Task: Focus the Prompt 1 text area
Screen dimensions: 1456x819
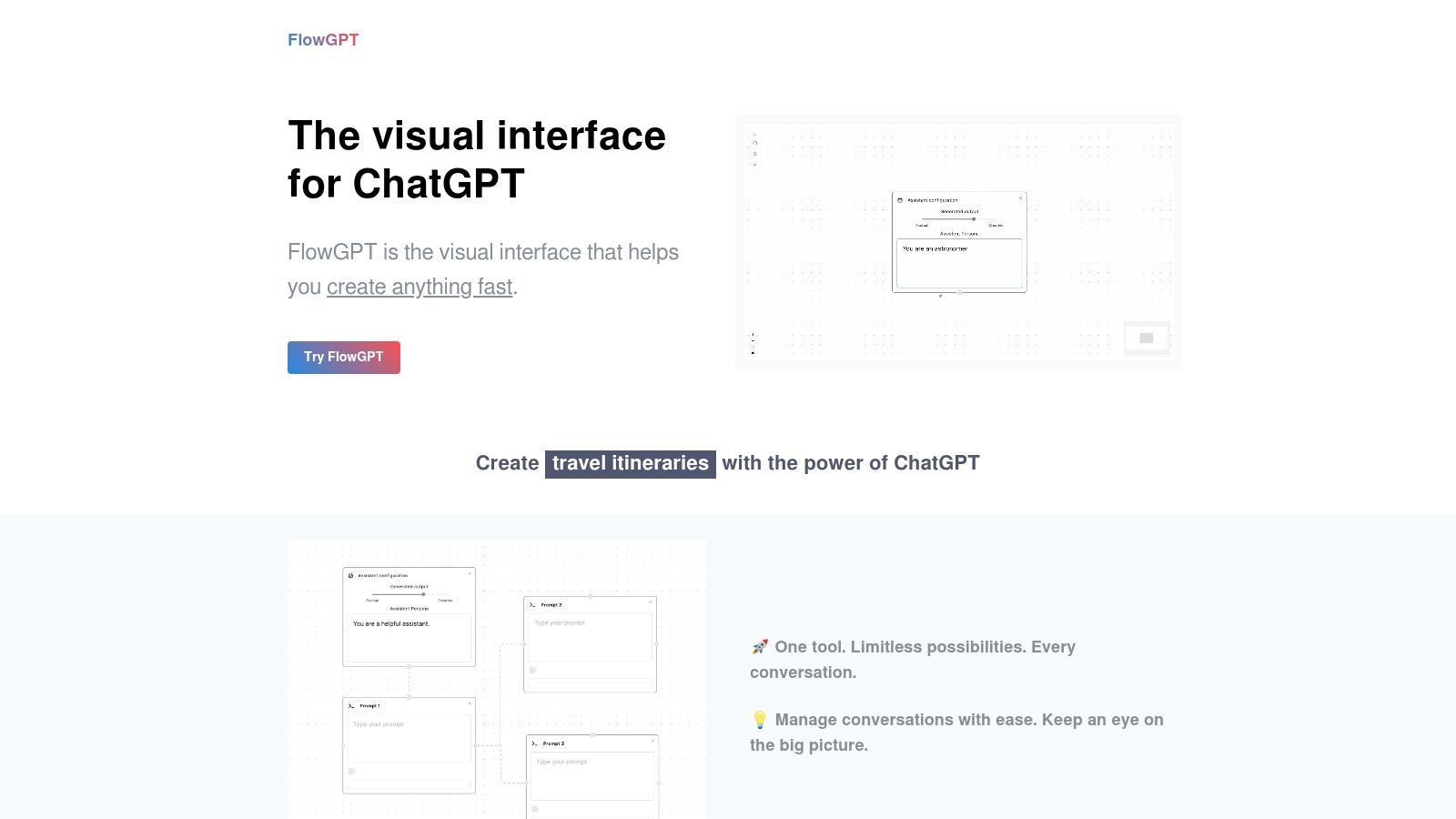Action: point(409,739)
